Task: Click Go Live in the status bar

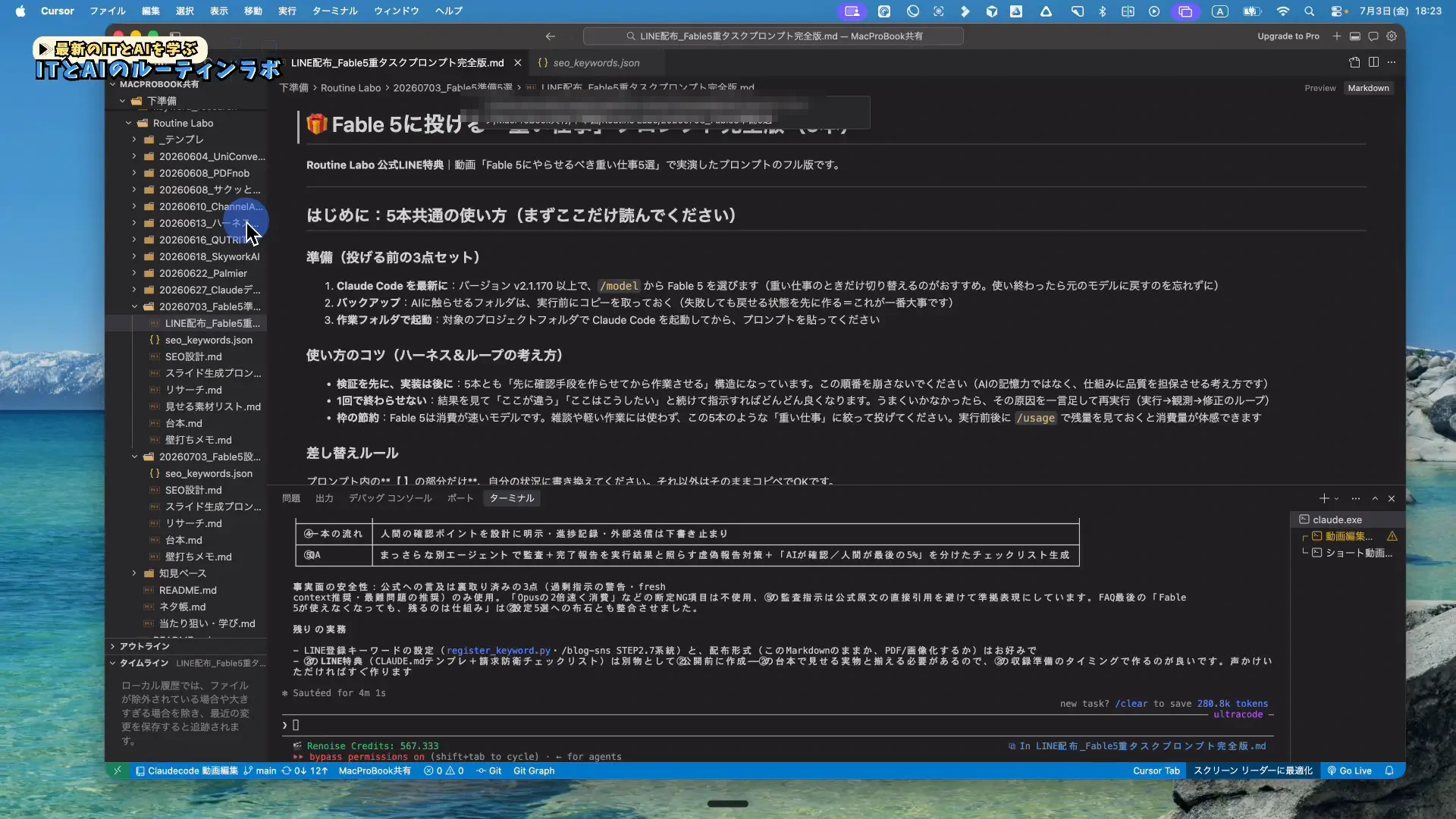Action: (1350, 770)
